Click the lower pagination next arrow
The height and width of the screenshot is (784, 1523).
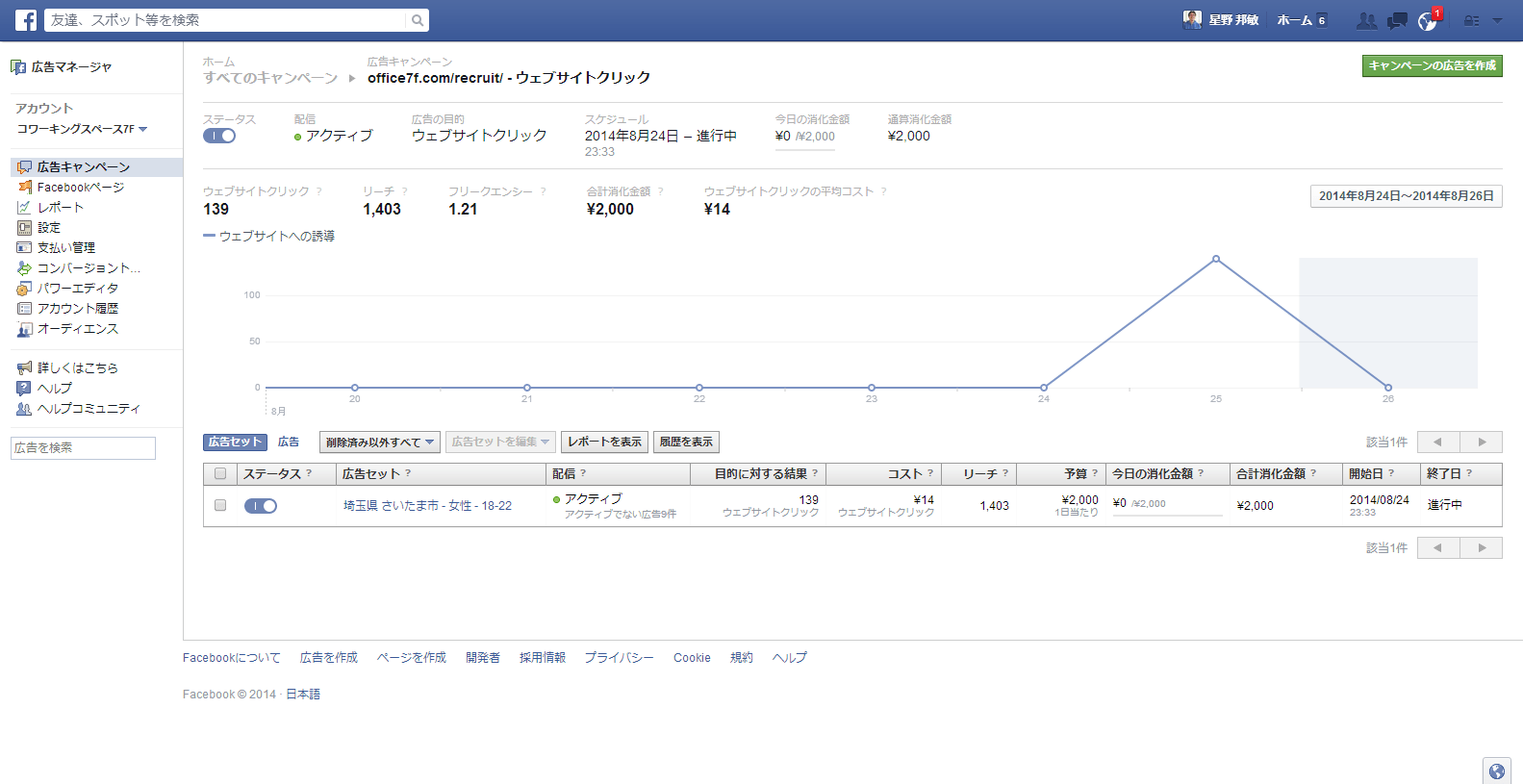tap(1482, 548)
